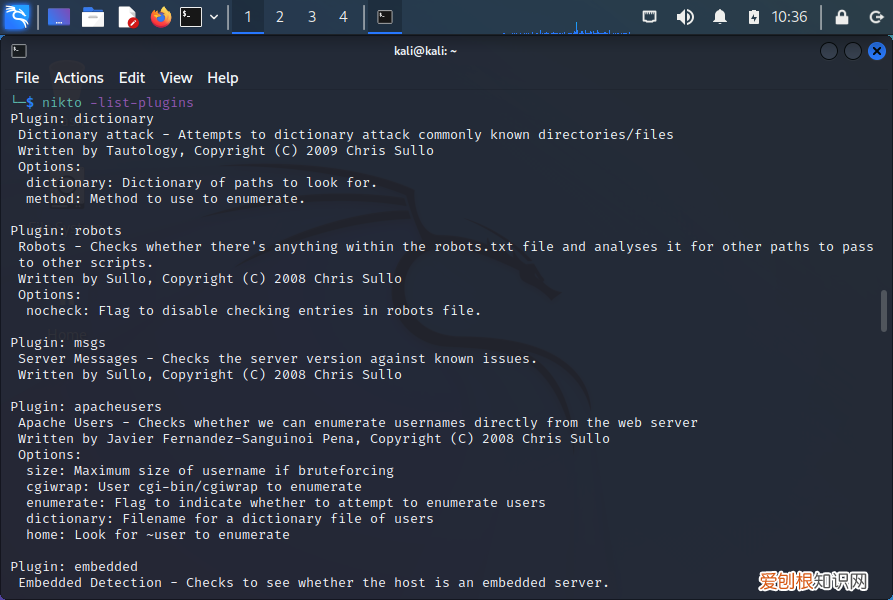893x600 pixels.
Task: Click the show desktop panel icon
Action: [59, 17]
